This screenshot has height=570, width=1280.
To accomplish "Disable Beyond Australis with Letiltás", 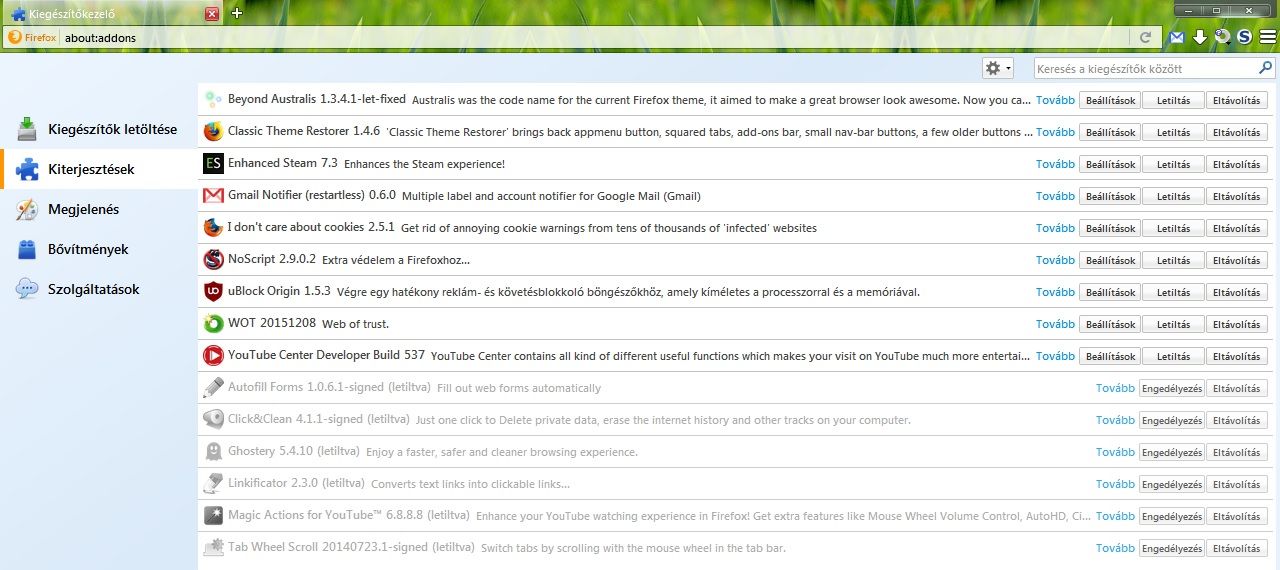I will click(1173, 101).
